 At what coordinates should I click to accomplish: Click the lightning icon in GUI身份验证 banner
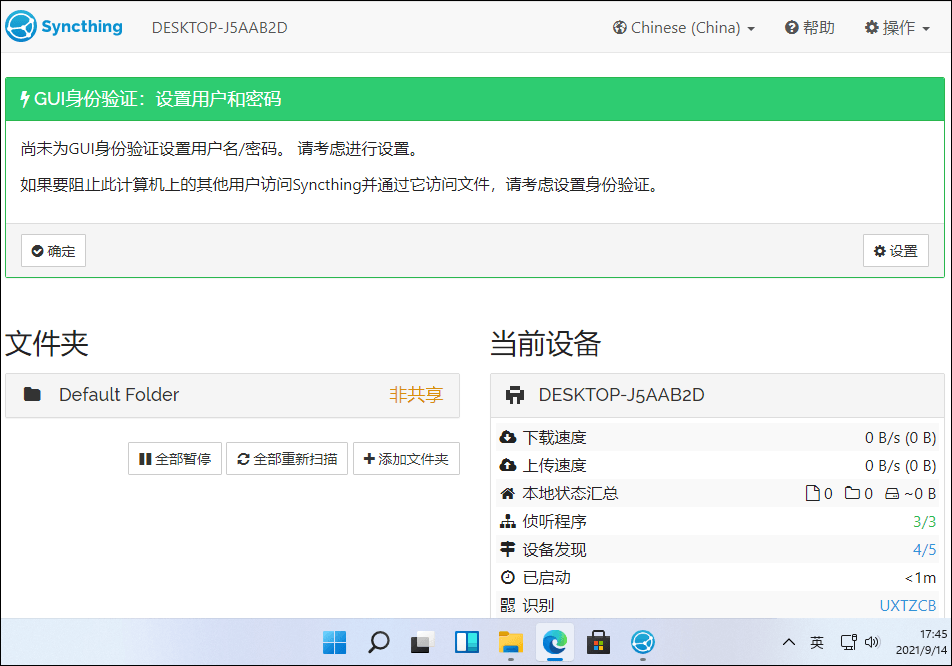(25, 99)
